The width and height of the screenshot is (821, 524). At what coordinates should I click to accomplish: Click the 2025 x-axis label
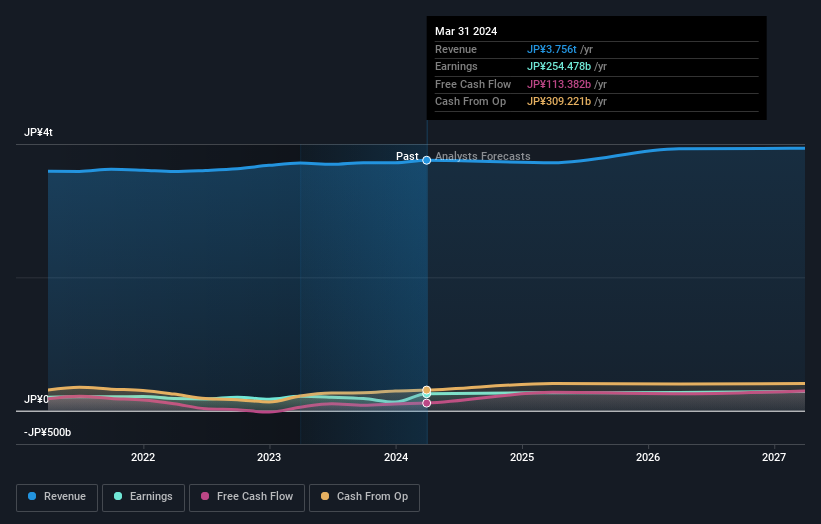pyautogui.click(x=522, y=457)
